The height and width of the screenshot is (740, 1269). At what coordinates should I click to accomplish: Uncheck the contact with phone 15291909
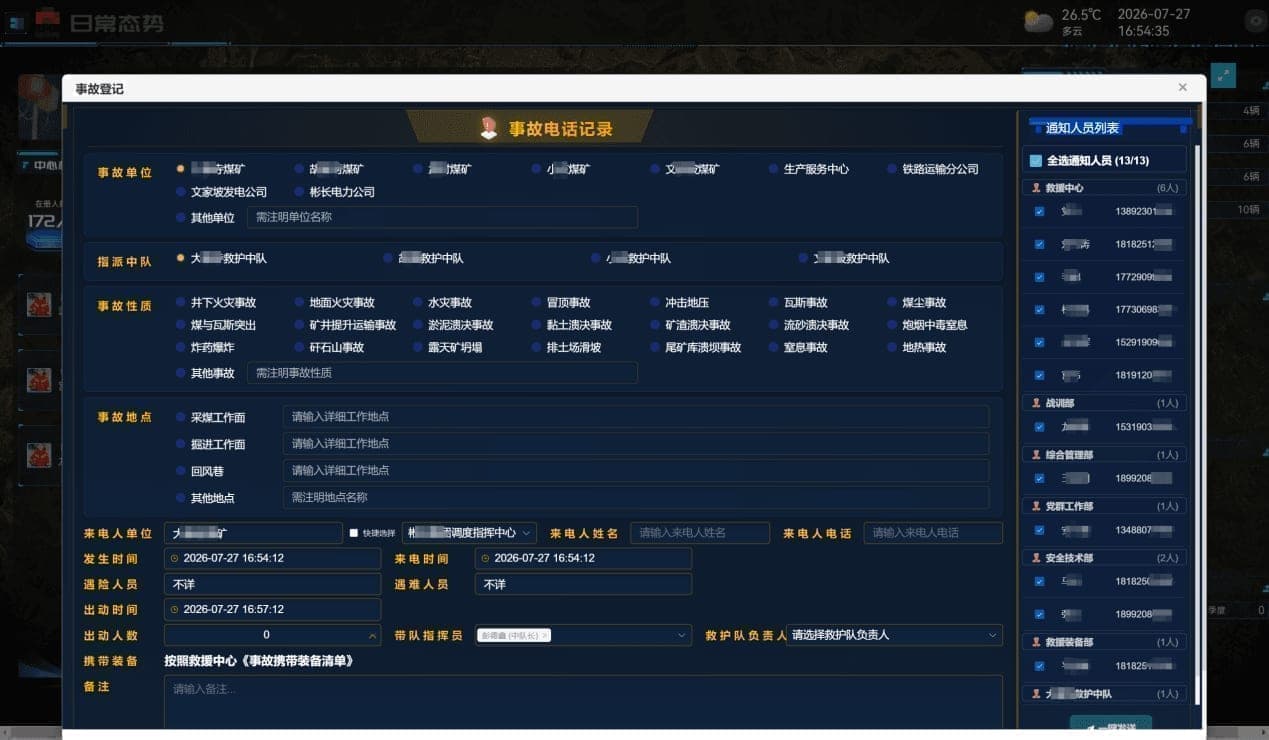1040,342
